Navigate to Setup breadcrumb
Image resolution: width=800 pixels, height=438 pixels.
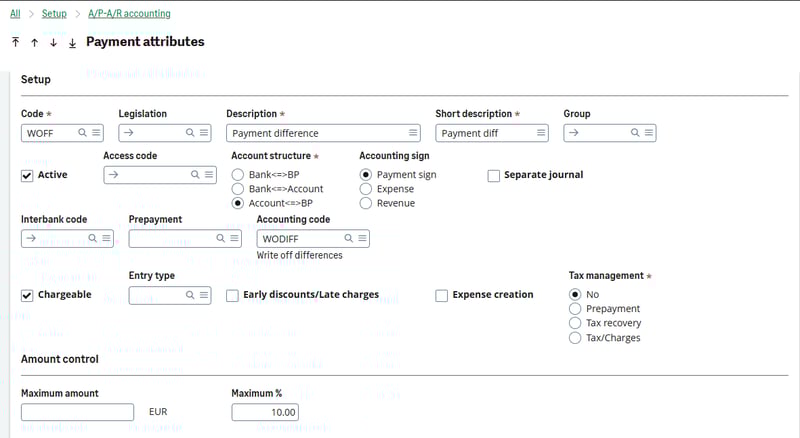click(54, 14)
